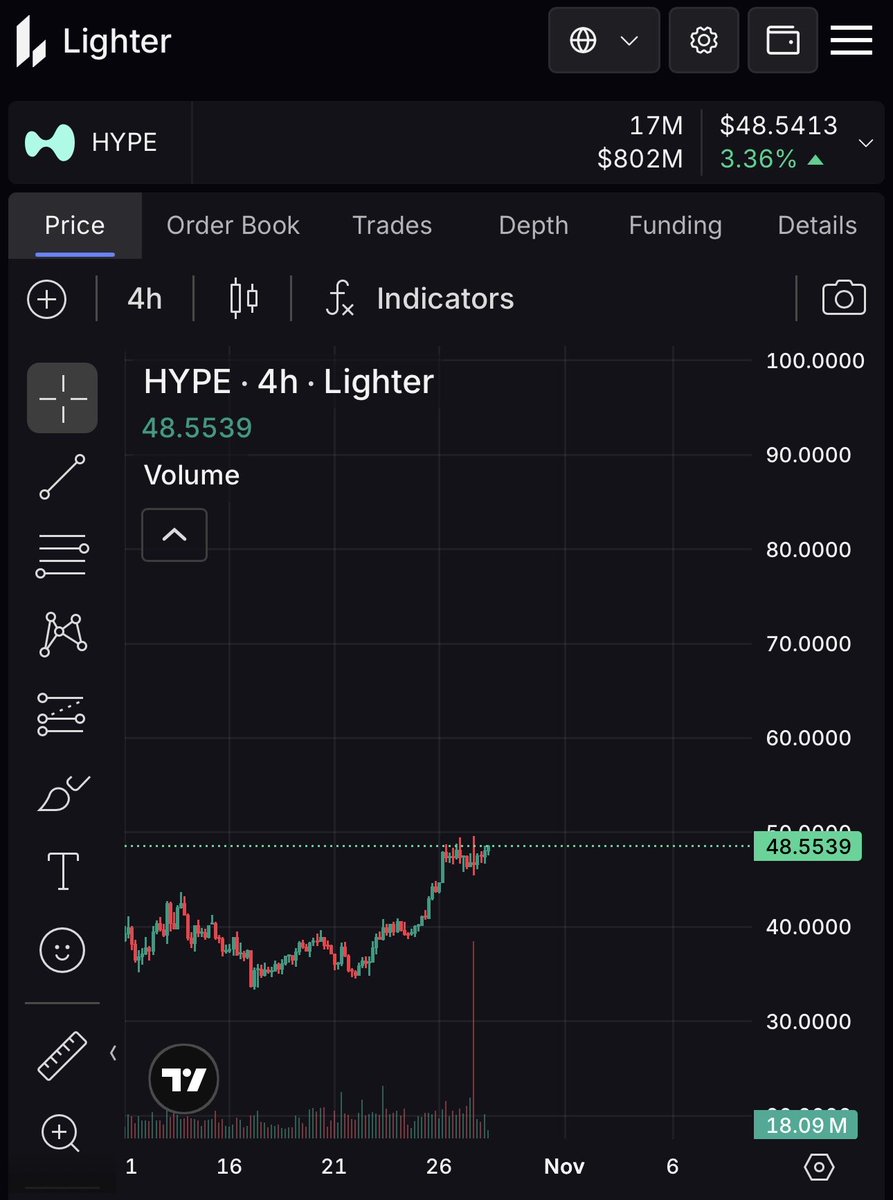893x1200 pixels.
Task: Switch to the Depth tab
Action: (x=533, y=226)
